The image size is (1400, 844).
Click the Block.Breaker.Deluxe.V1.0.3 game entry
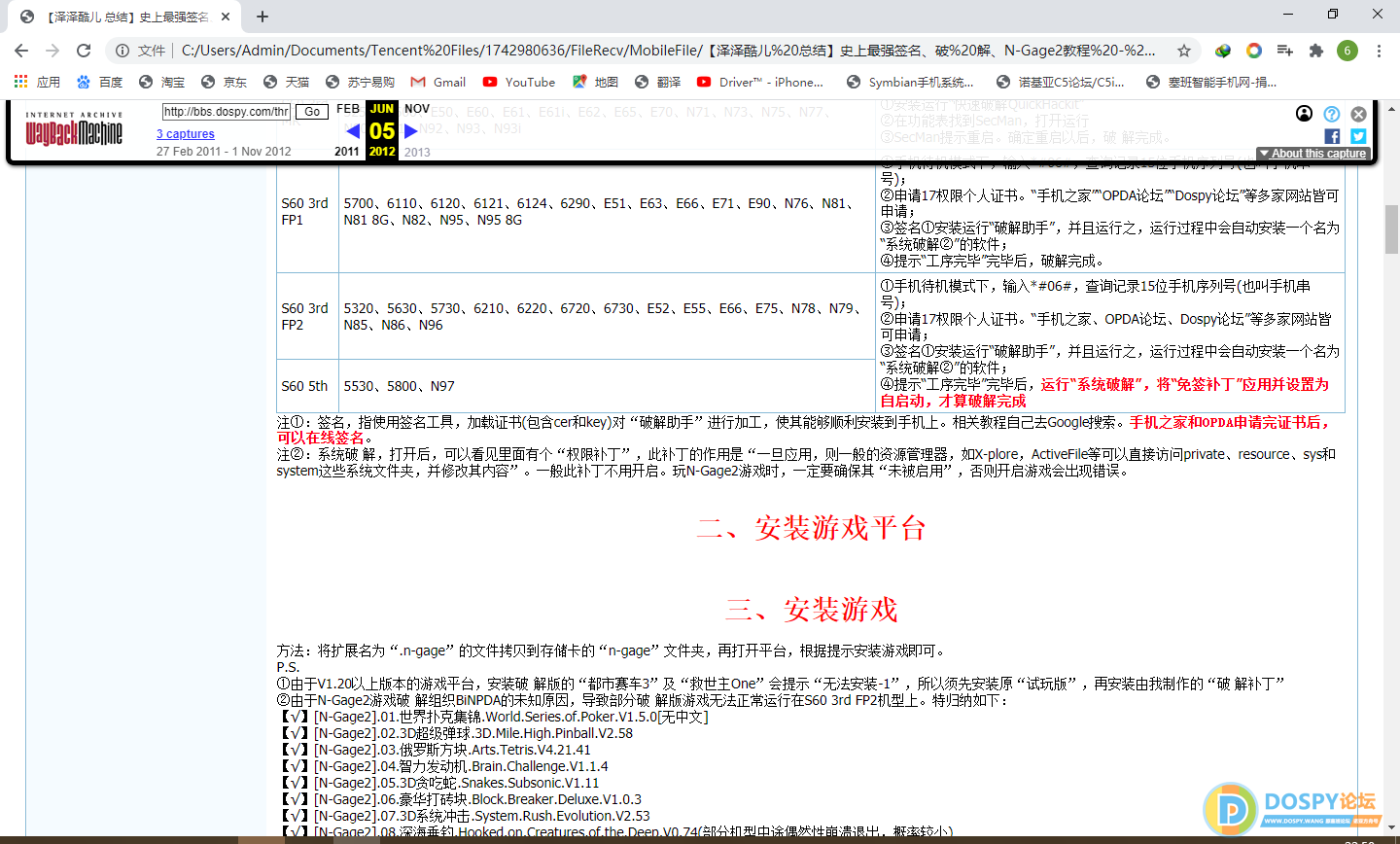coord(461,799)
